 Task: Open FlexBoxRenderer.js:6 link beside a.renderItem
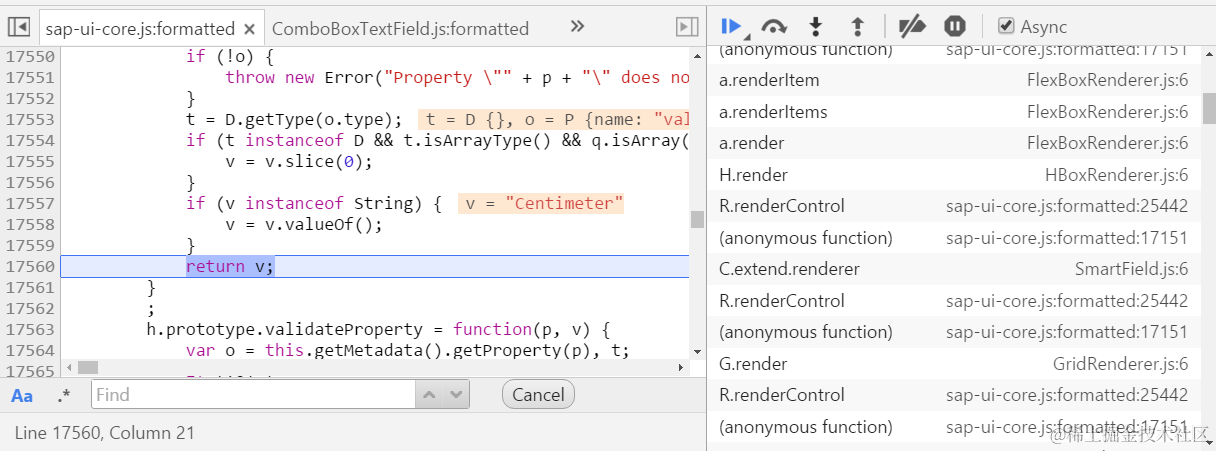pos(1107,80)
